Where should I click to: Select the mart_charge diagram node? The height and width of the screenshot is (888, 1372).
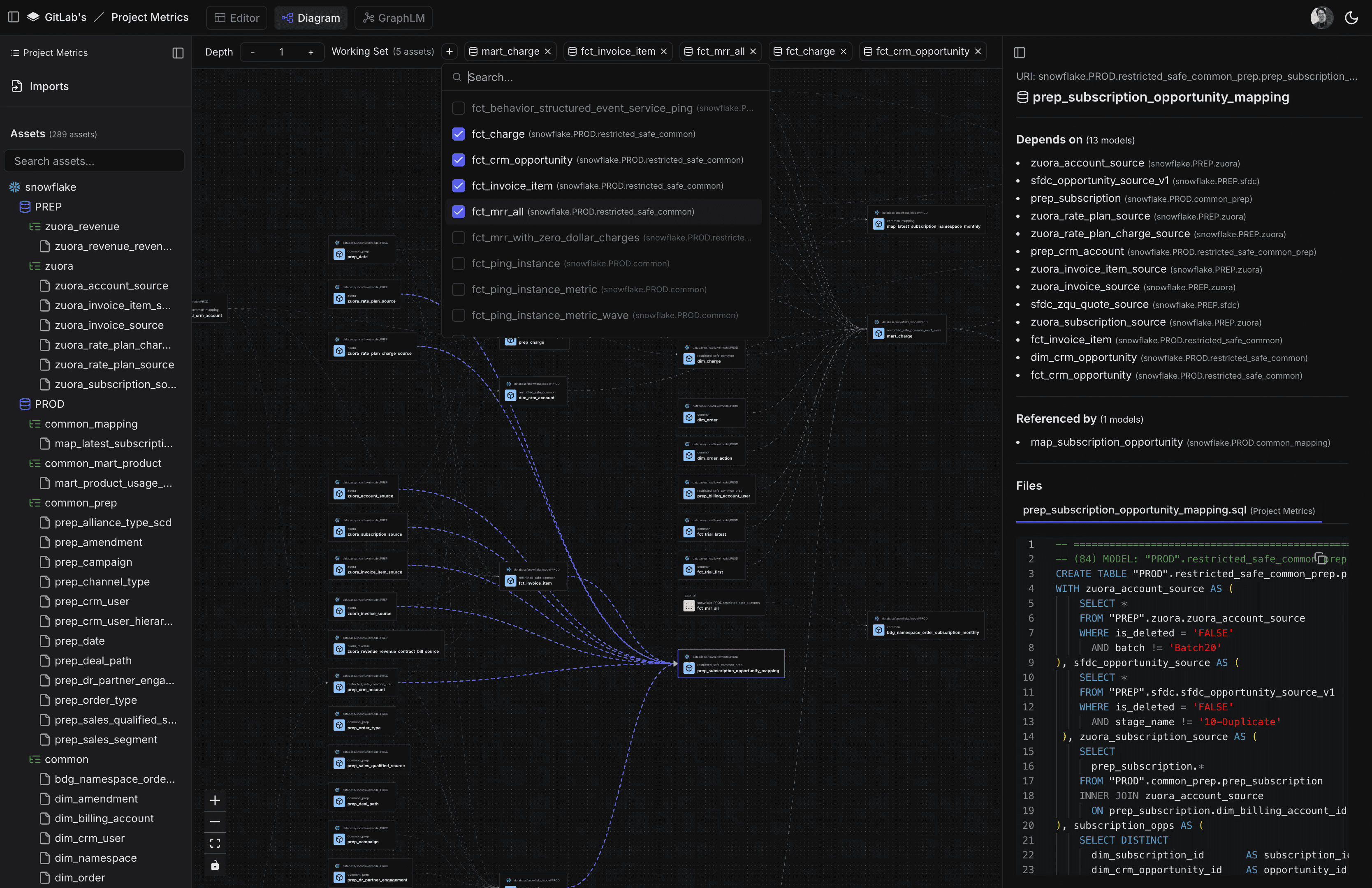pos(907,329)
